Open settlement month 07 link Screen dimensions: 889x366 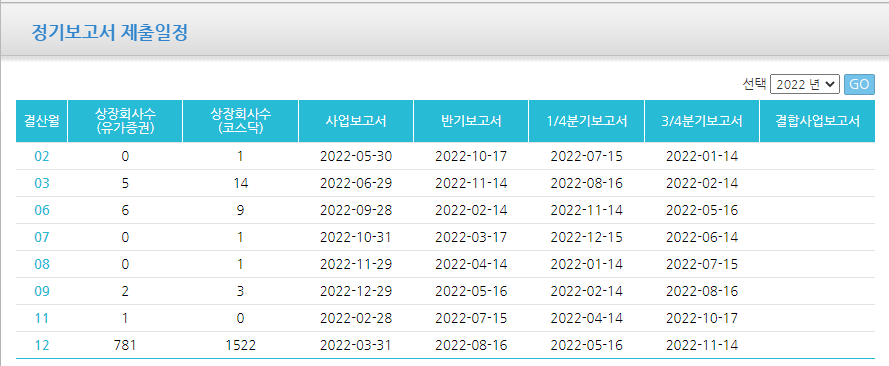pos(42,237)
